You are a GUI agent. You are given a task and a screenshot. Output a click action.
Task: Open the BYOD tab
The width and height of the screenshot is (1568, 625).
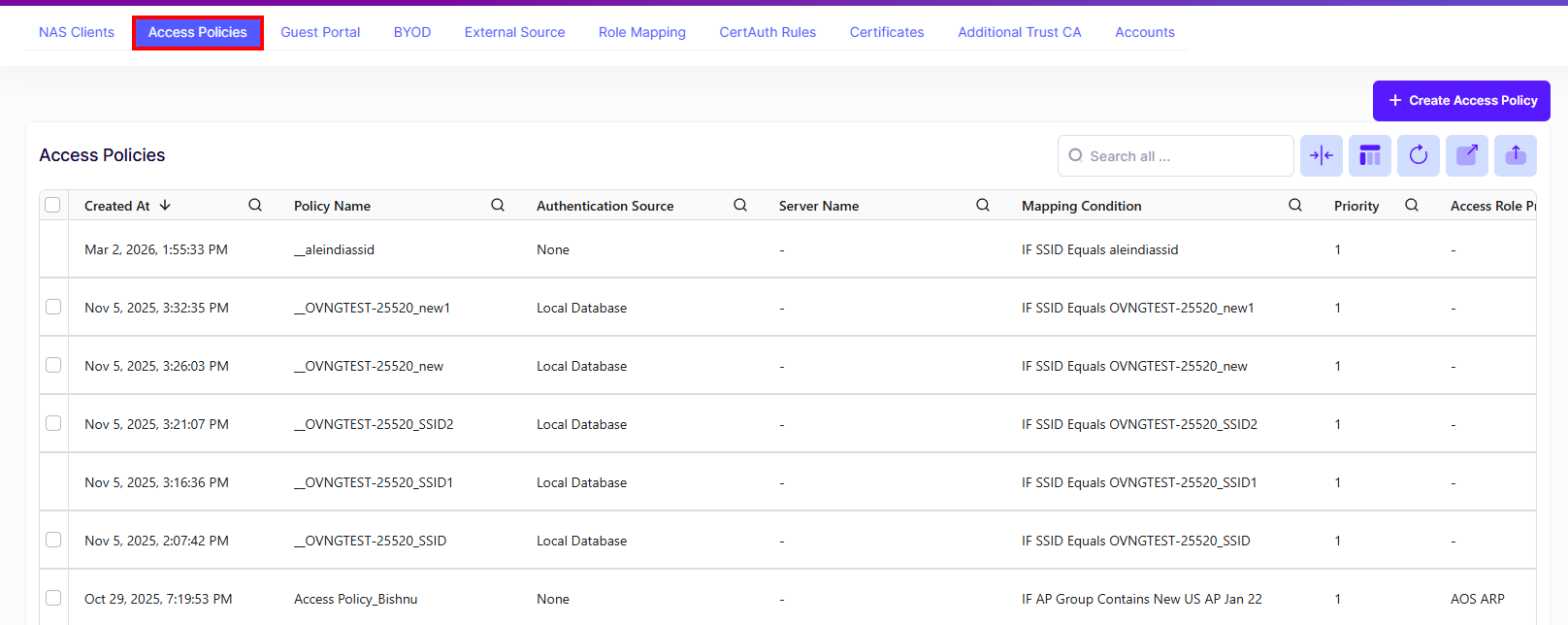coord(412,32)
